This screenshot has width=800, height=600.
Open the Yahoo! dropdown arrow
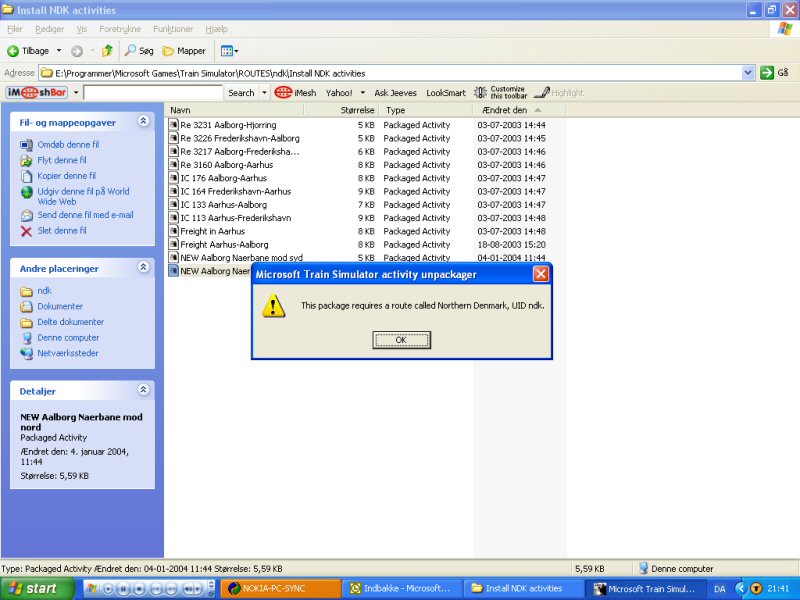coord(363,92)
